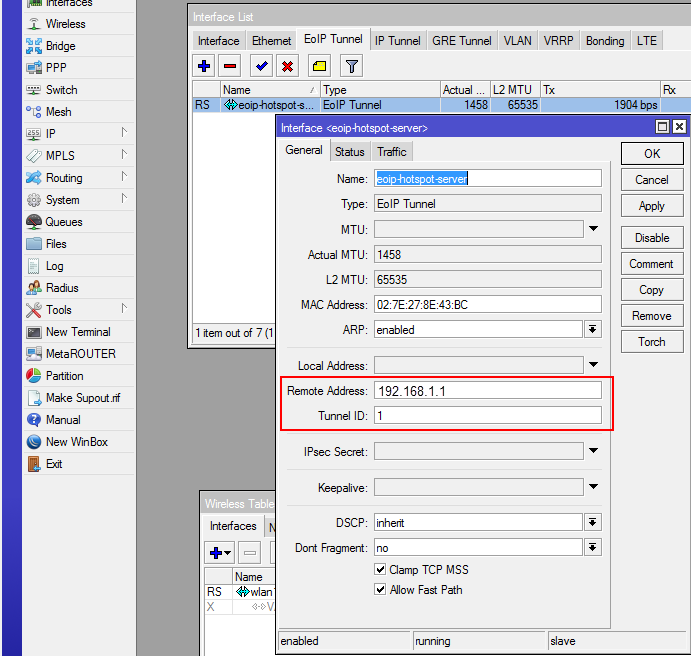Click Wireless Table blue plus add button

pyautogui.click(x=220, y=552)
